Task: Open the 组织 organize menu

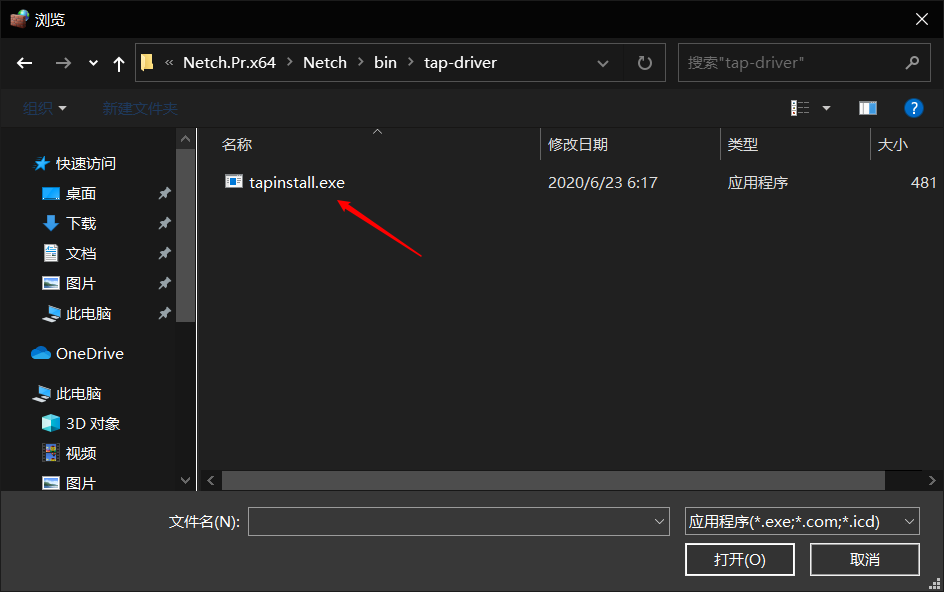Action: tap(45, 108)
